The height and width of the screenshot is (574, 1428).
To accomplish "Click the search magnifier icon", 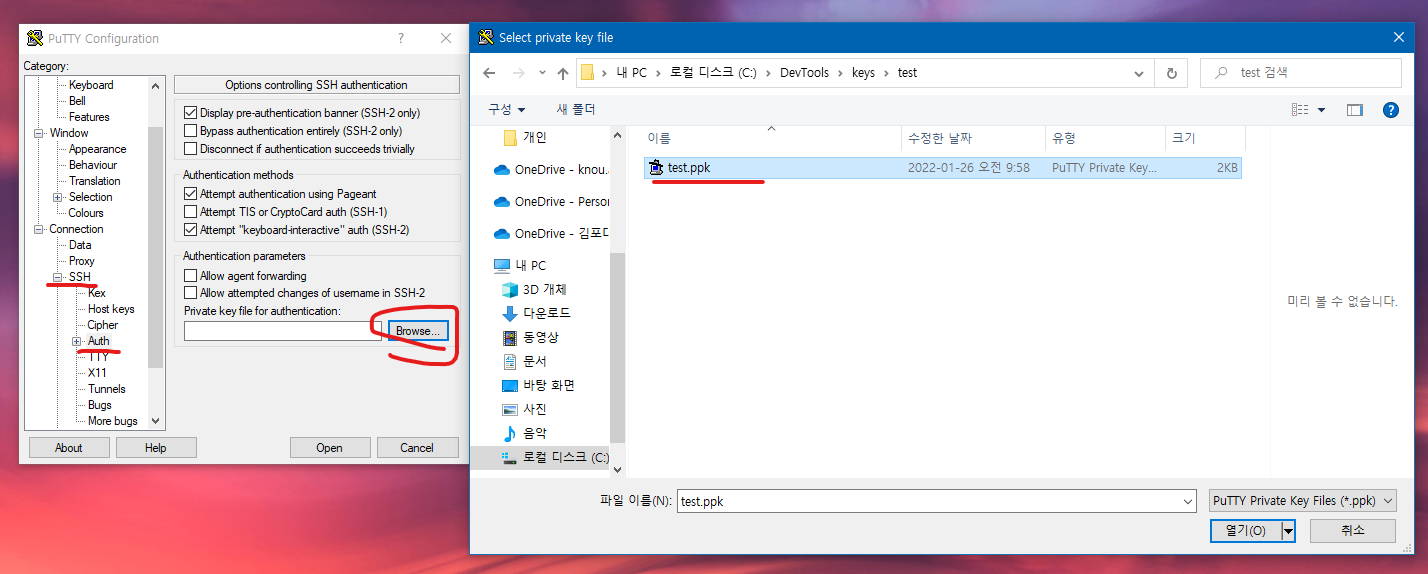I will 1221,73.
